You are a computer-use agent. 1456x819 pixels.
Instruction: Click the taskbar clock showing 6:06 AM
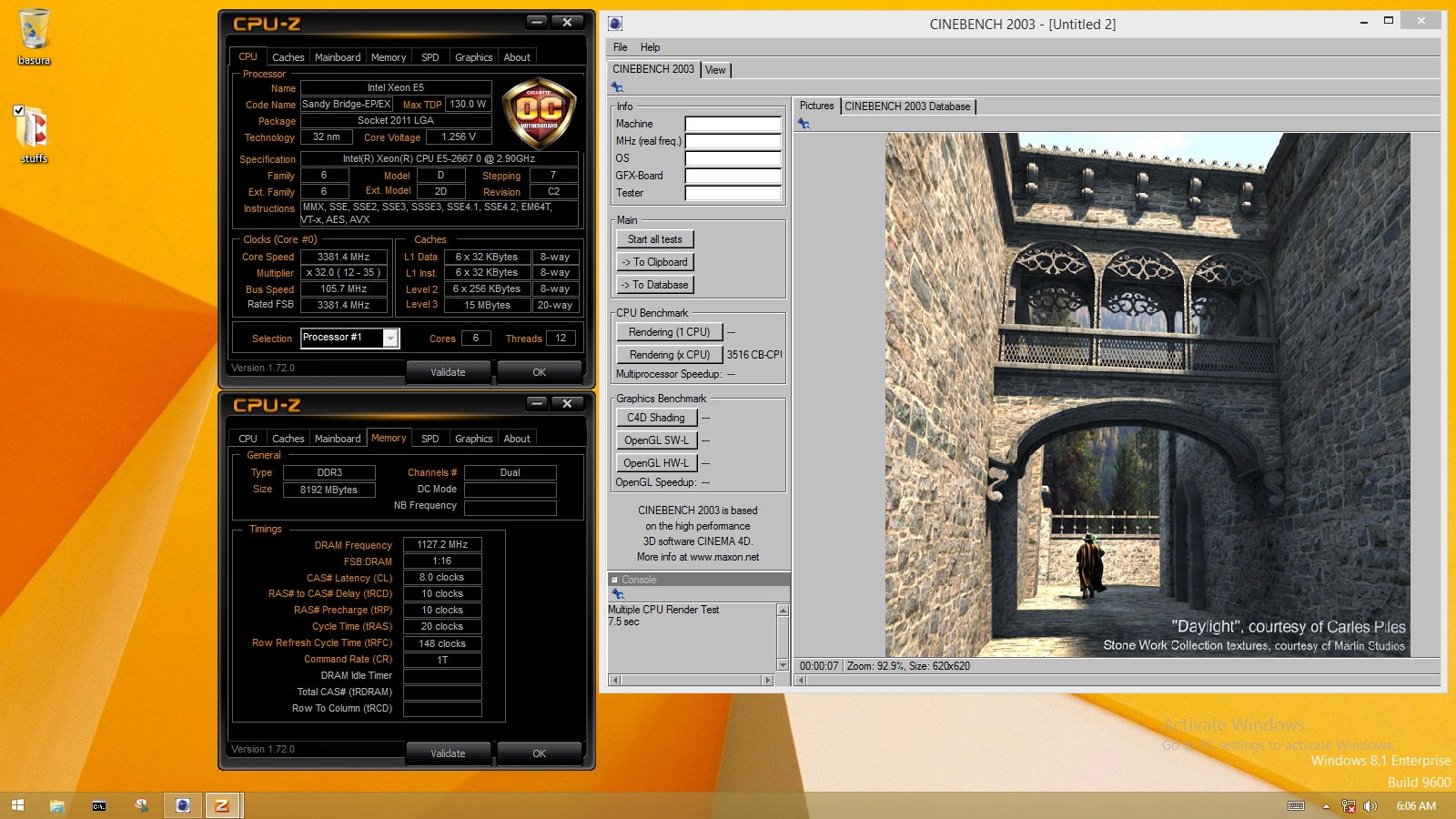pyautogui.click(x=1416, y=806)
